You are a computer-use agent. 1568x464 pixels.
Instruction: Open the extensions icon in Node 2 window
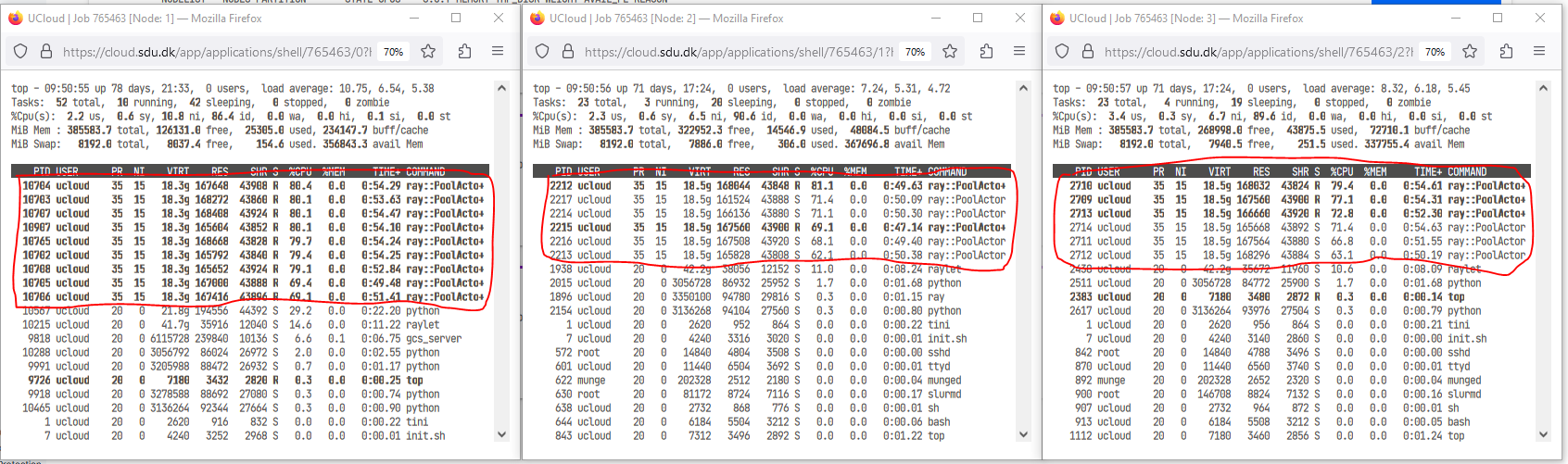click(x=986, y=52)
